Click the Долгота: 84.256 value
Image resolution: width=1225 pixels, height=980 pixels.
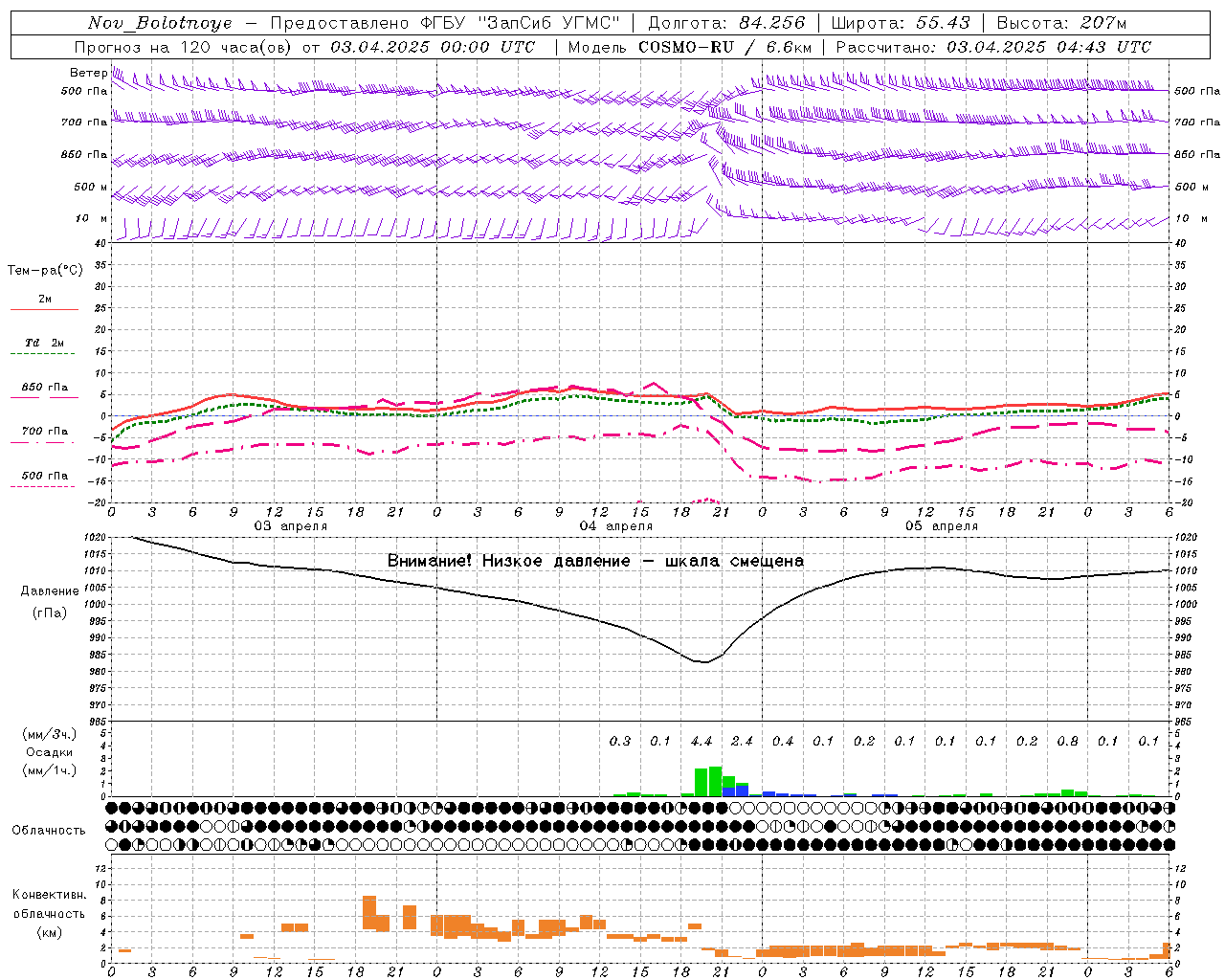pyautogui.click(x=726, y=23)
